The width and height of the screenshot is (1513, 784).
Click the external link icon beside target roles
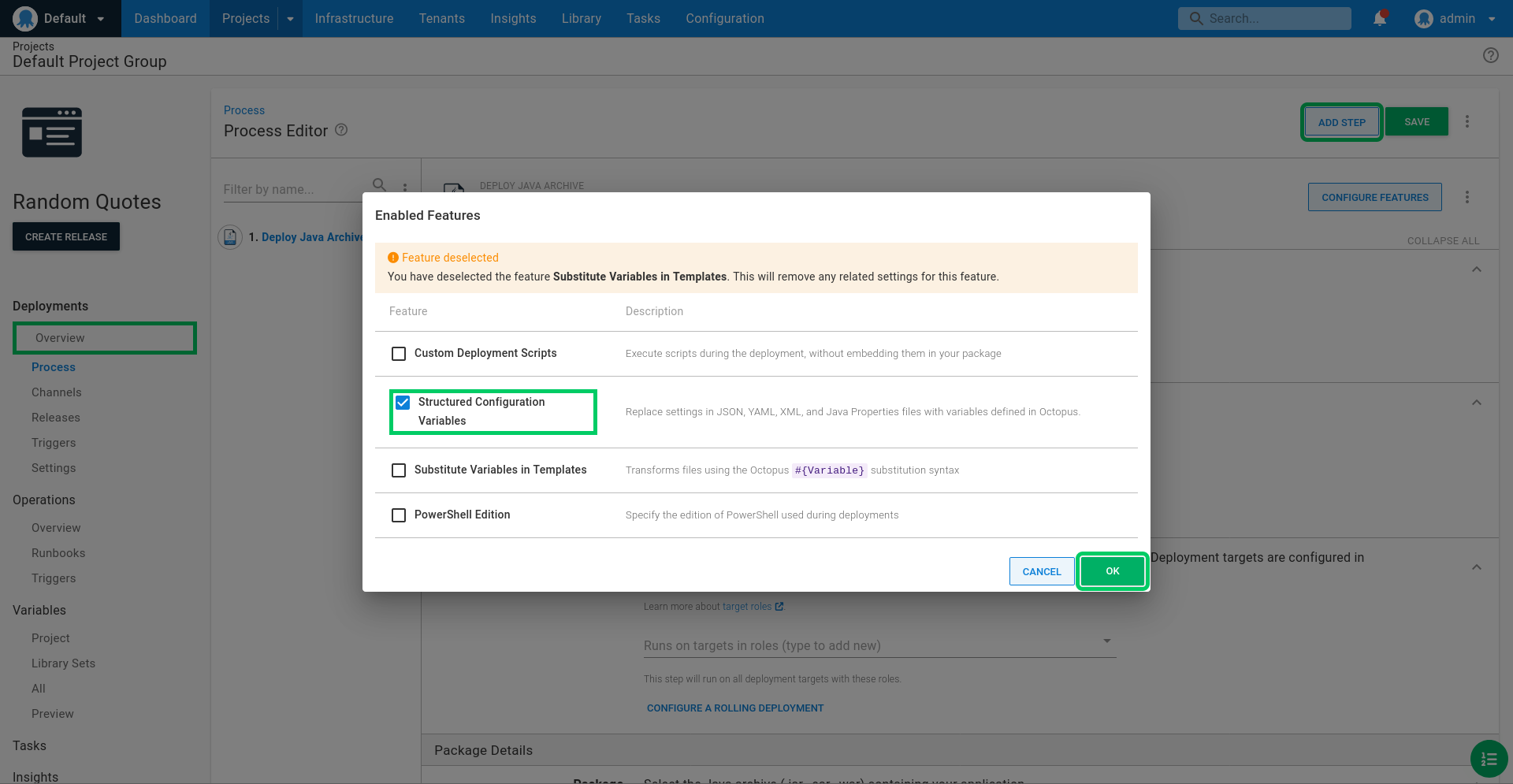tap(779, 607)
